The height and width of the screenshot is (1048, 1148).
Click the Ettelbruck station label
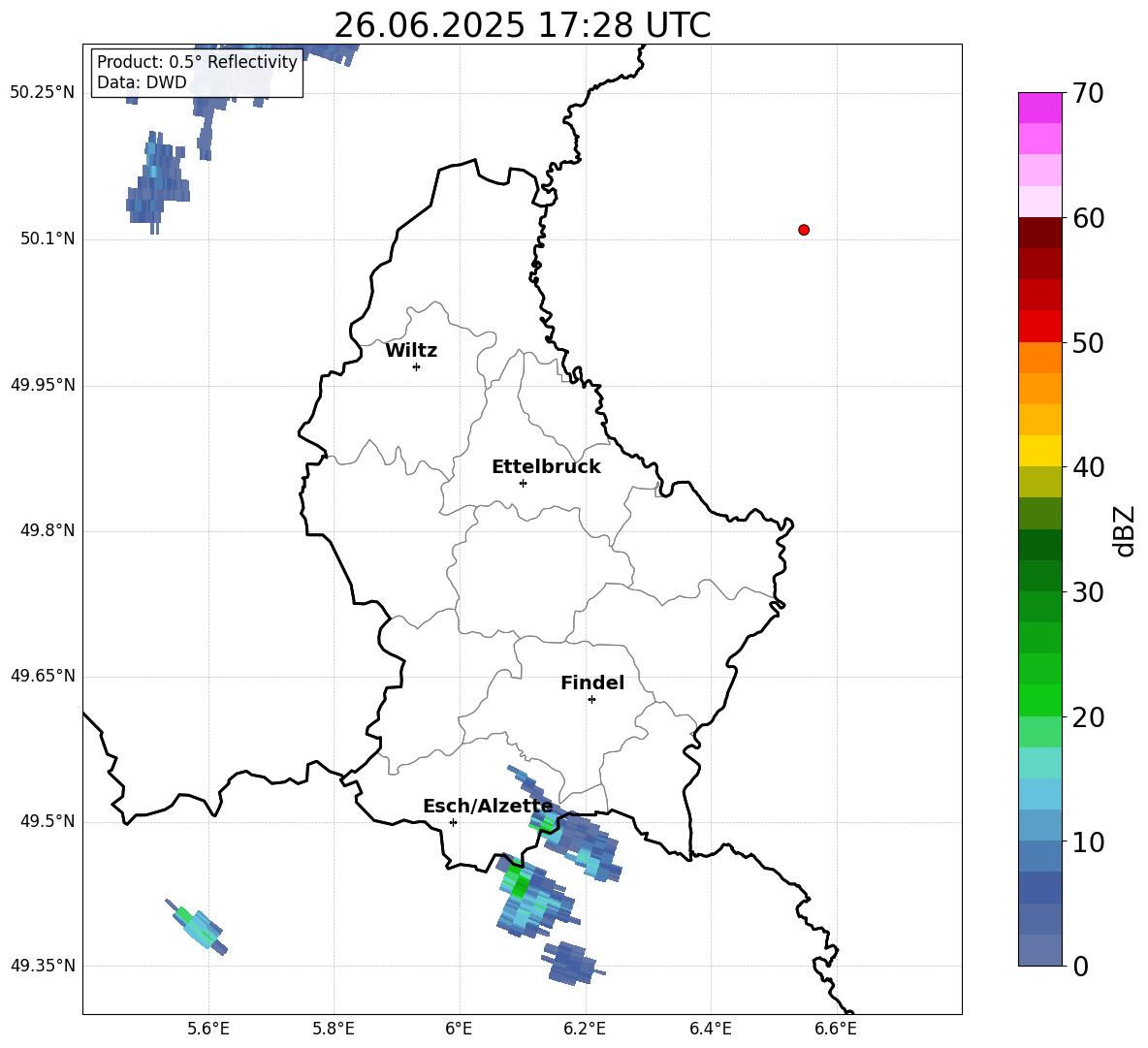click(546, 467)
